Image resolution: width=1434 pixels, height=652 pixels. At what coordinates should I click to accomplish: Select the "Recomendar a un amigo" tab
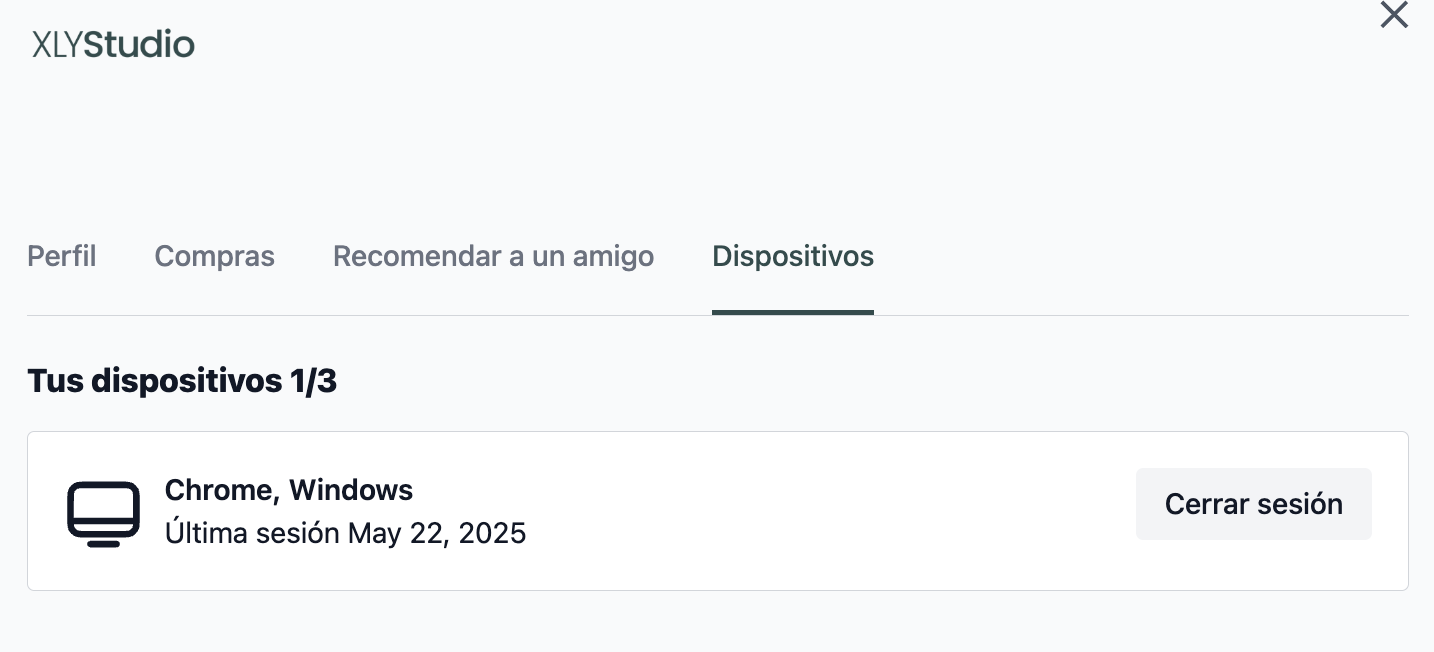coord(493,256)
